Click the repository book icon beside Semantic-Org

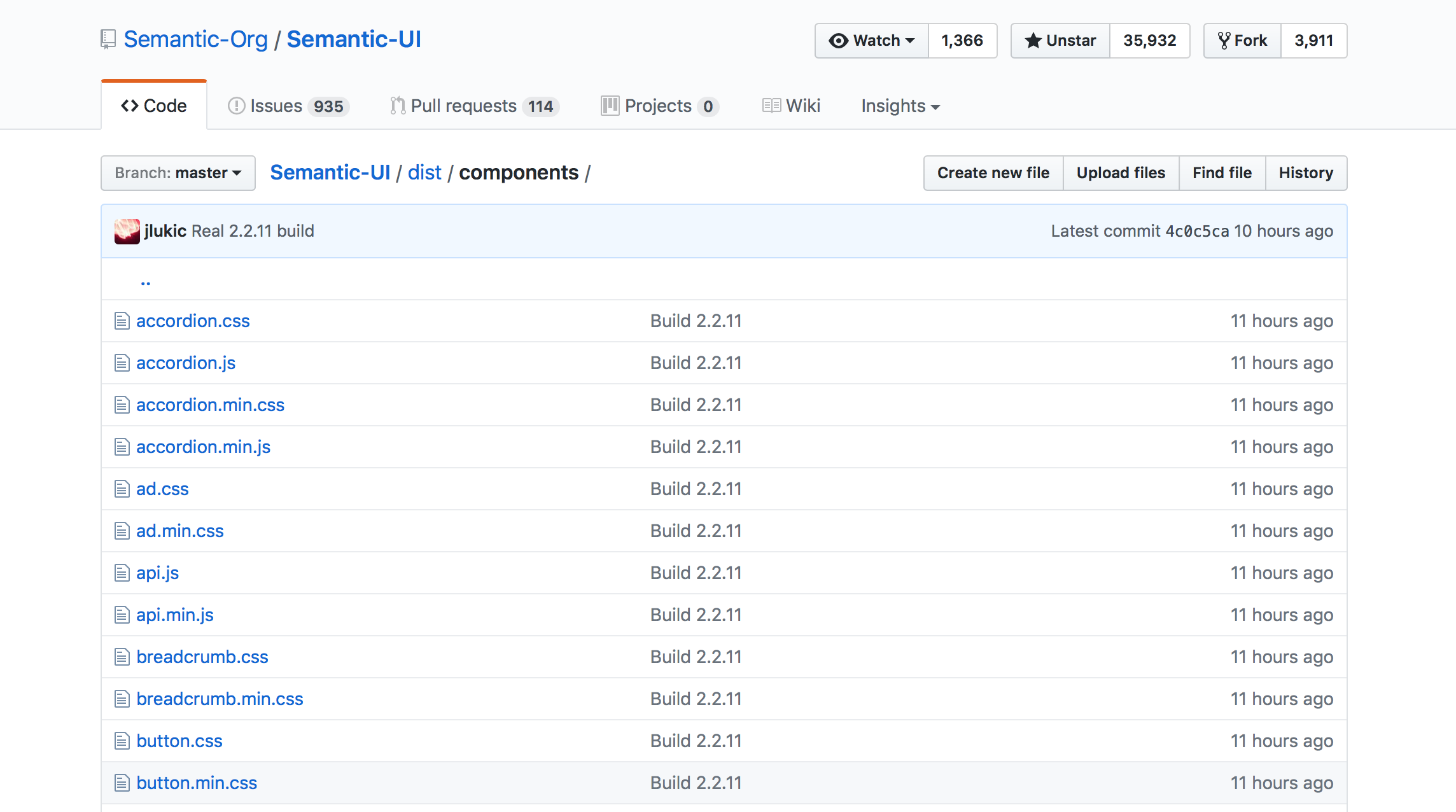pyautogui.click(x=108, y=39)
